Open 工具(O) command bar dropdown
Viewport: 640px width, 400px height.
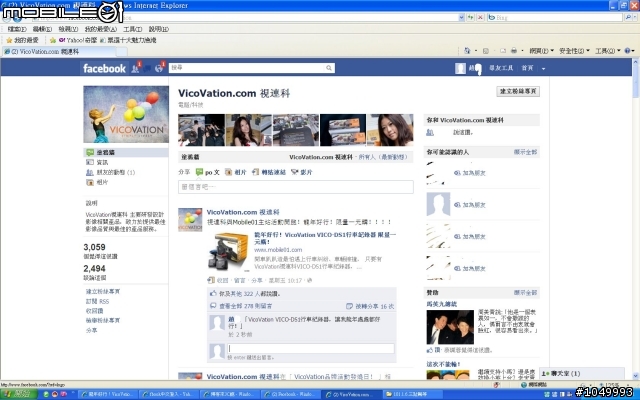(x=607, y=51)
